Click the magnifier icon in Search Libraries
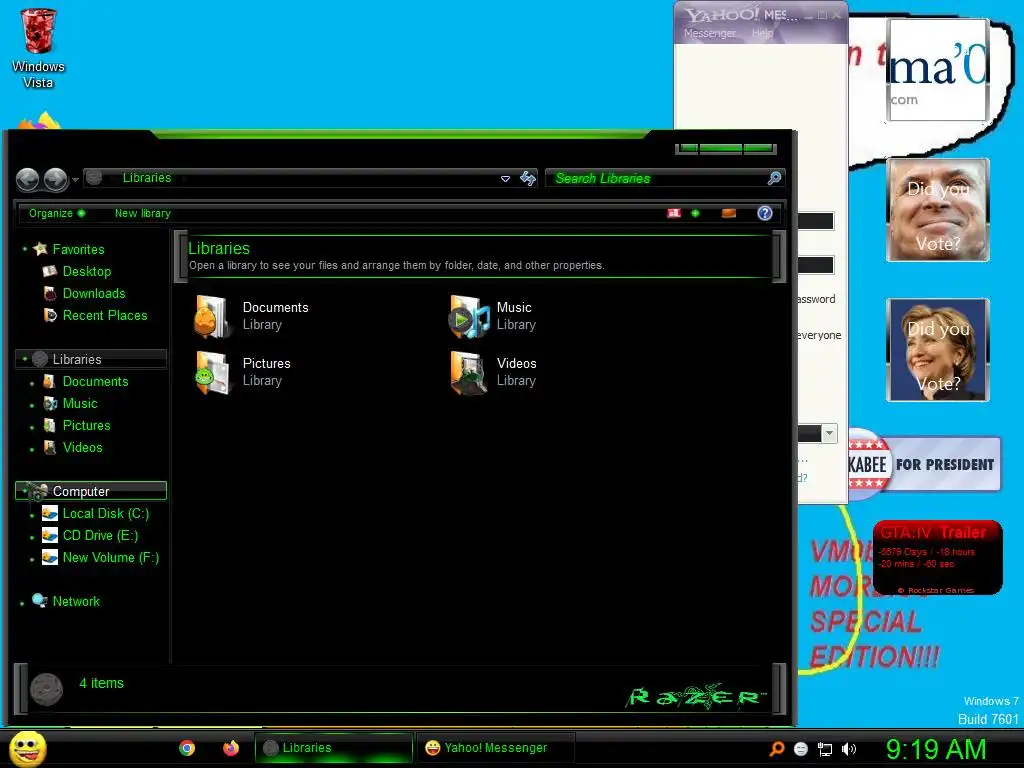The image size is (1024, 768). [774, 178]
